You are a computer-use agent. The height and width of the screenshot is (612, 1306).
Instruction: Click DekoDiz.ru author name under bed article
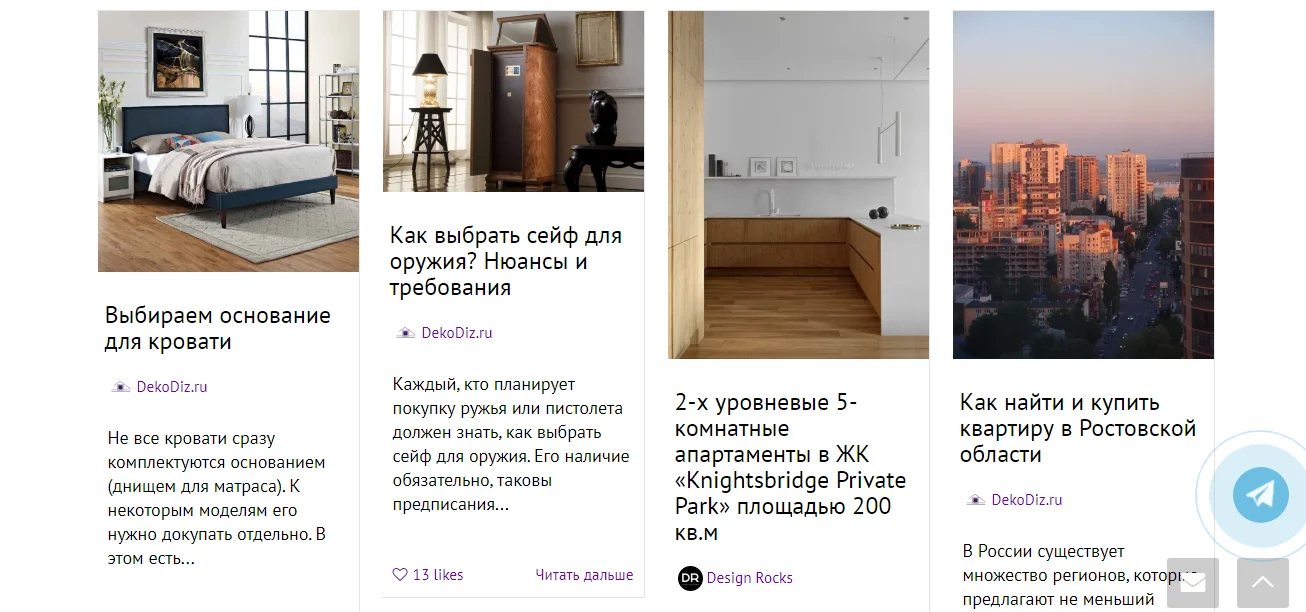(172, 387)
